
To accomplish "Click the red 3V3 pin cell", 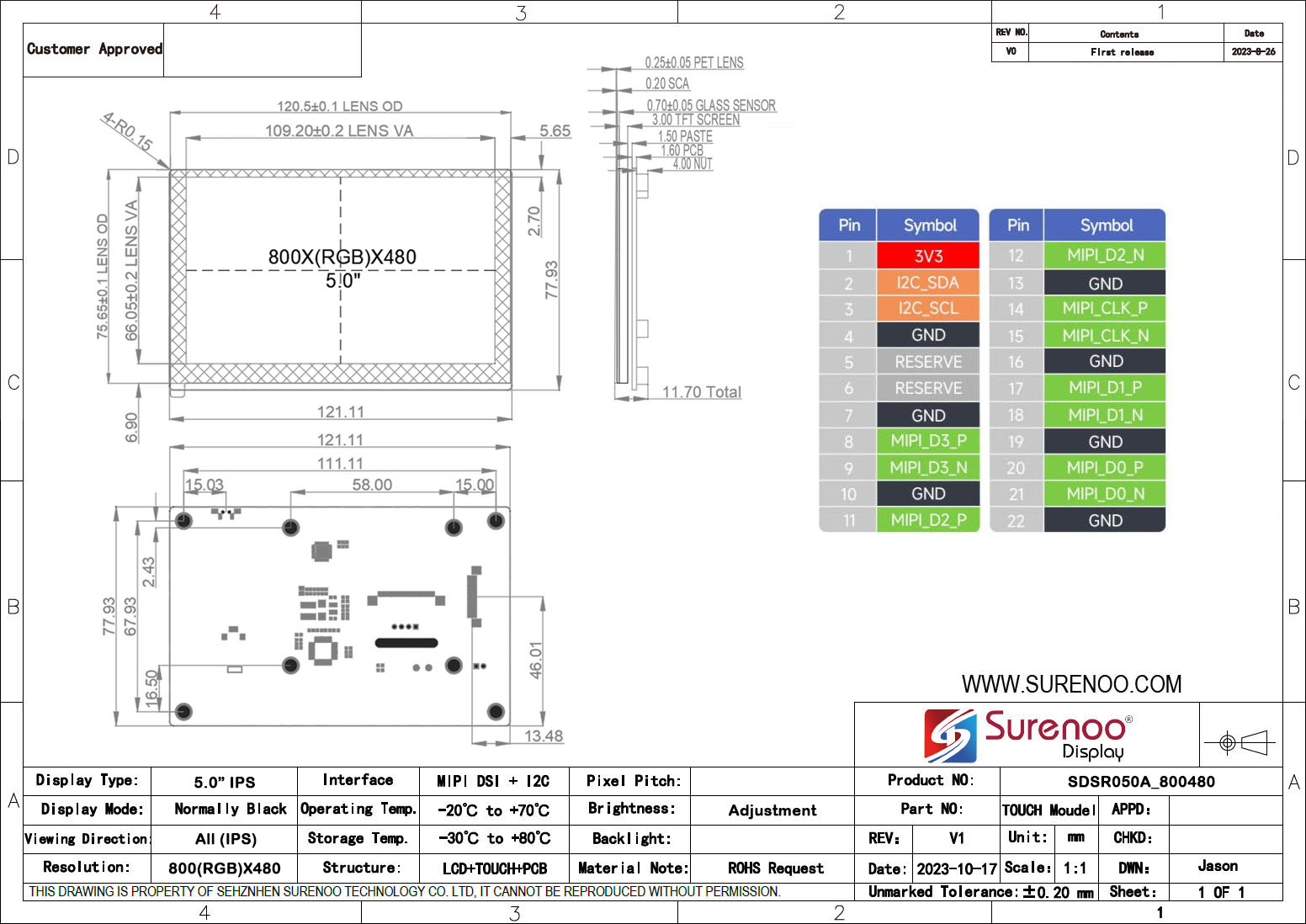I will (x=928, y=256).
